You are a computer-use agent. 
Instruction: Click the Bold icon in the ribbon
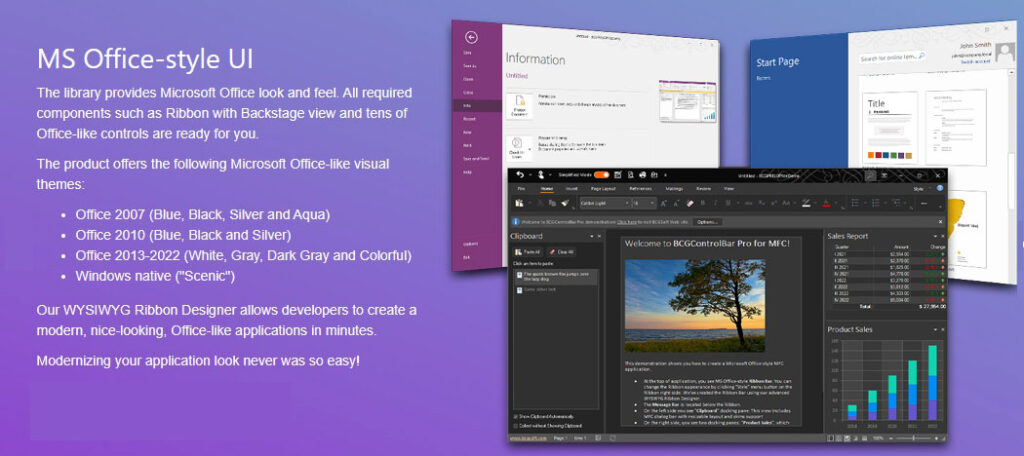click(x=703, y=203)
